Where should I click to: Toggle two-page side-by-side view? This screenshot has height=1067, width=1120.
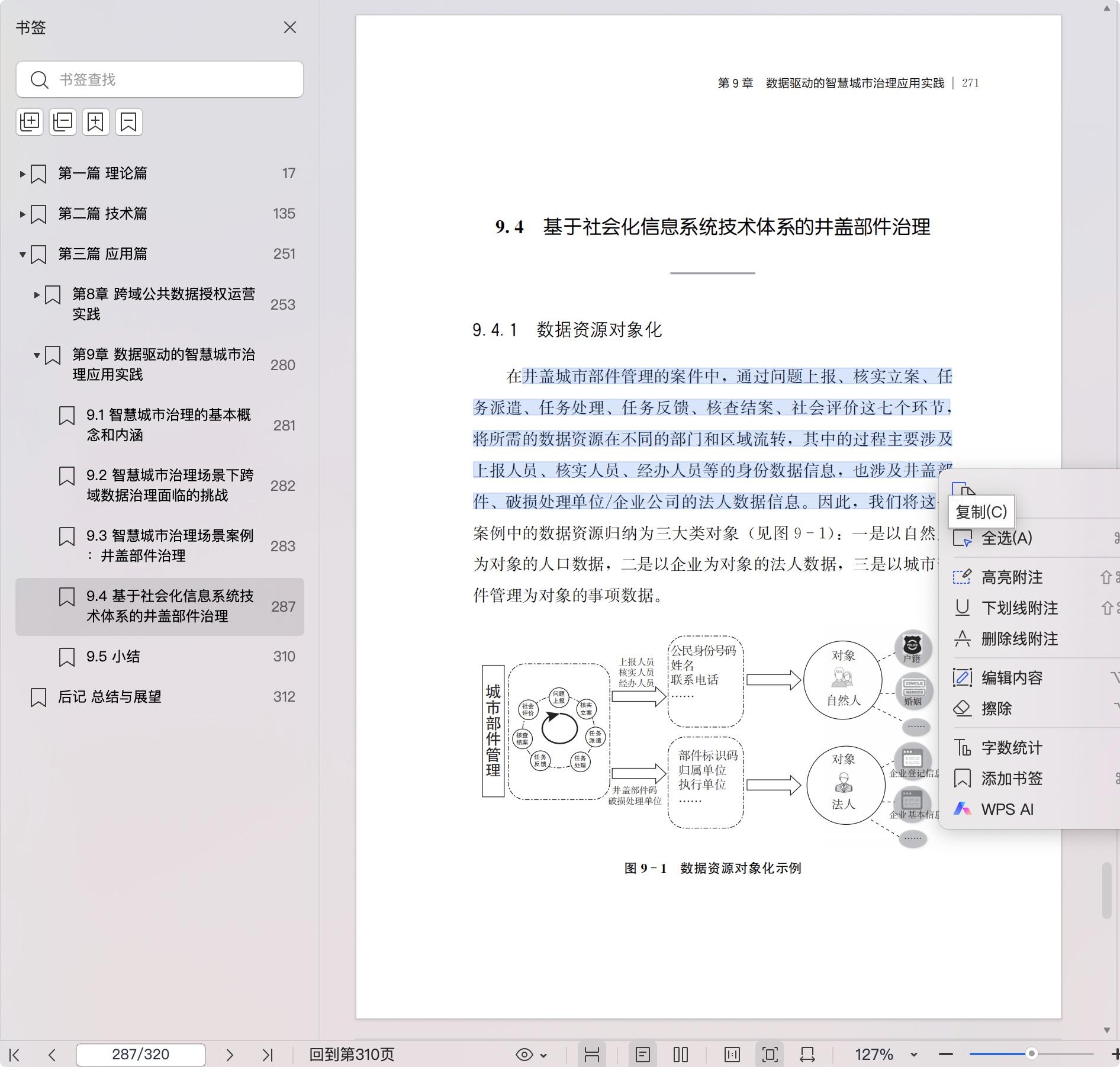[x=681, y=1055]
